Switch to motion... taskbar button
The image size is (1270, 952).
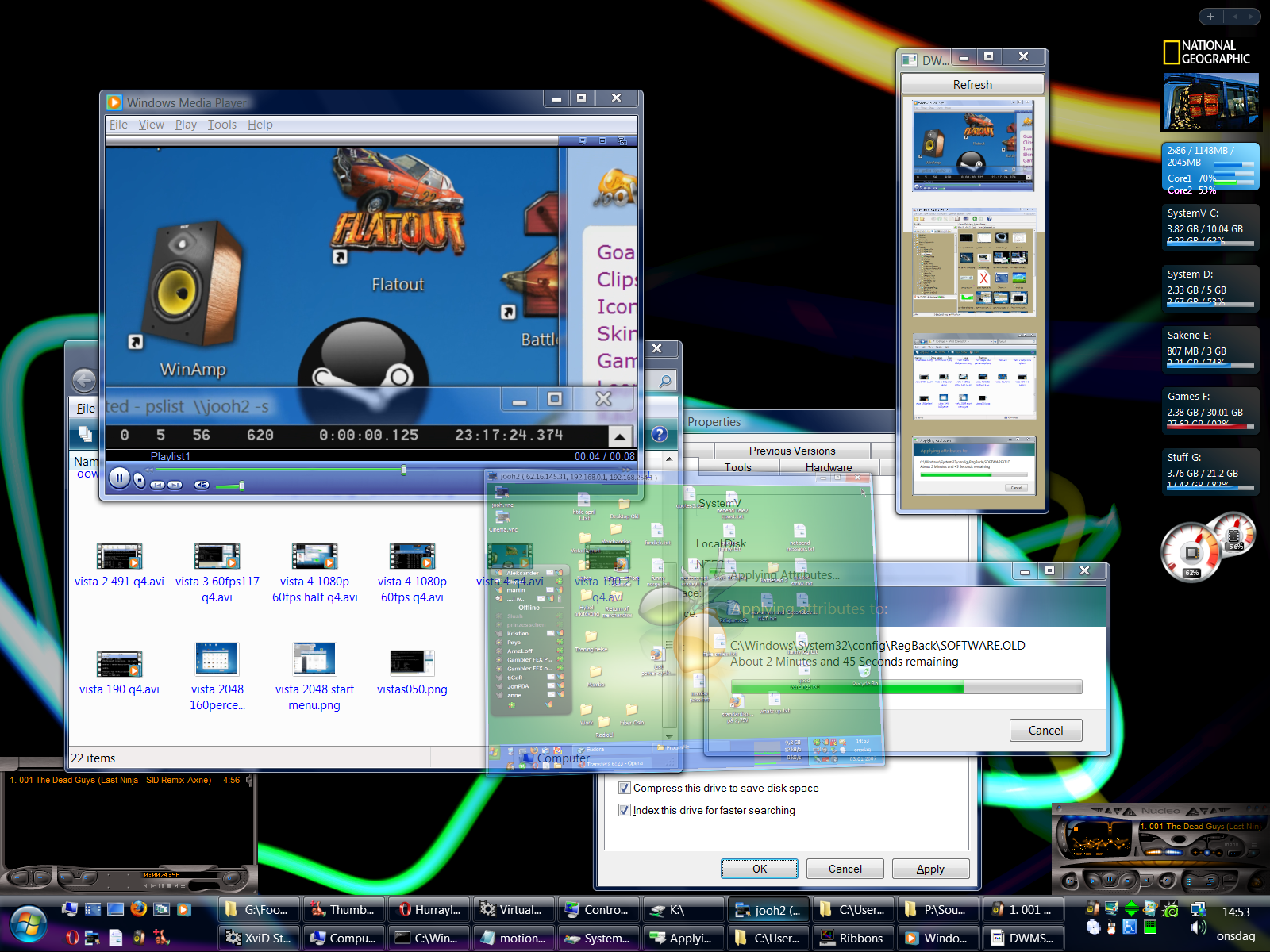pyautogui.click(x=514, y=938)
